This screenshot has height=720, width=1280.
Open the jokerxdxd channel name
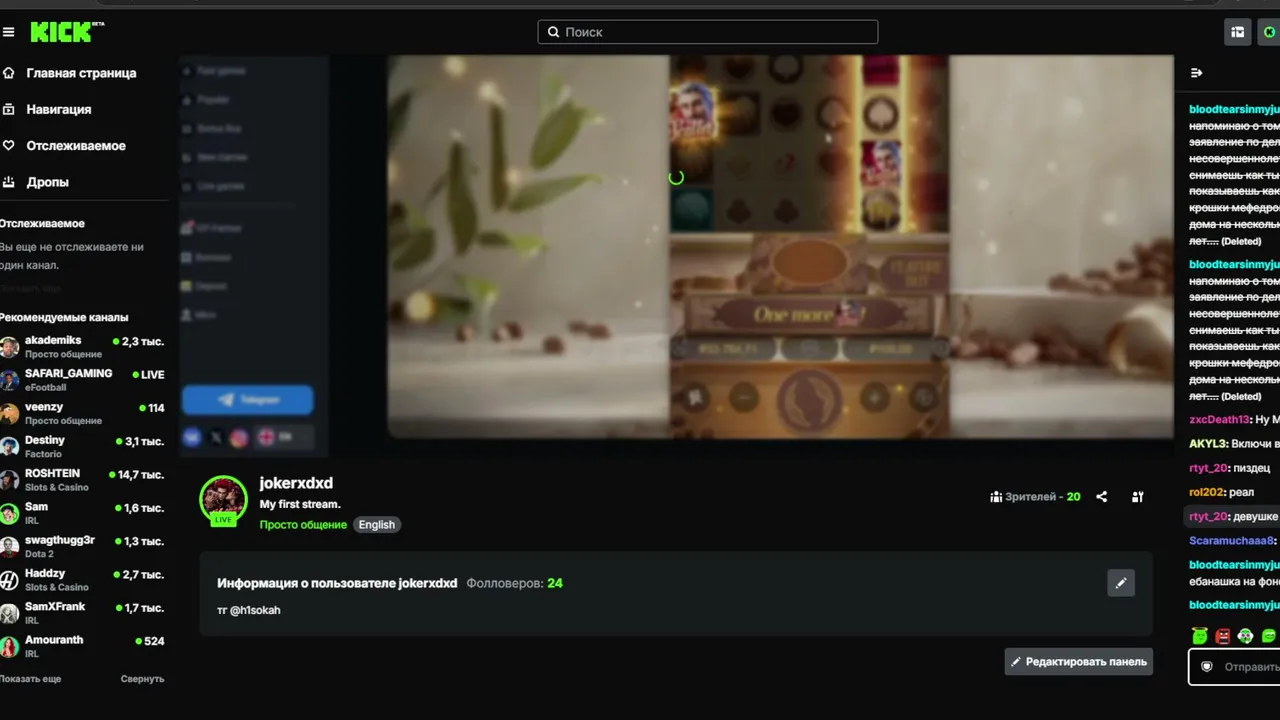pyautogui.click(x=296, y=484)
